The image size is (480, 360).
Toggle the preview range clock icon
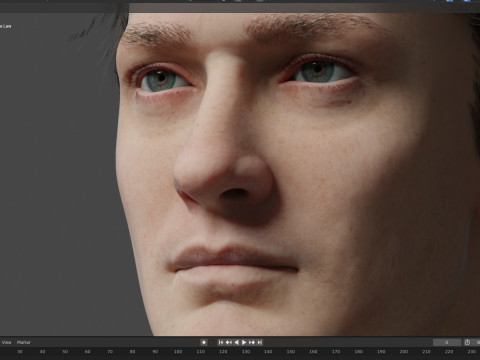click(x=467, y=342)
